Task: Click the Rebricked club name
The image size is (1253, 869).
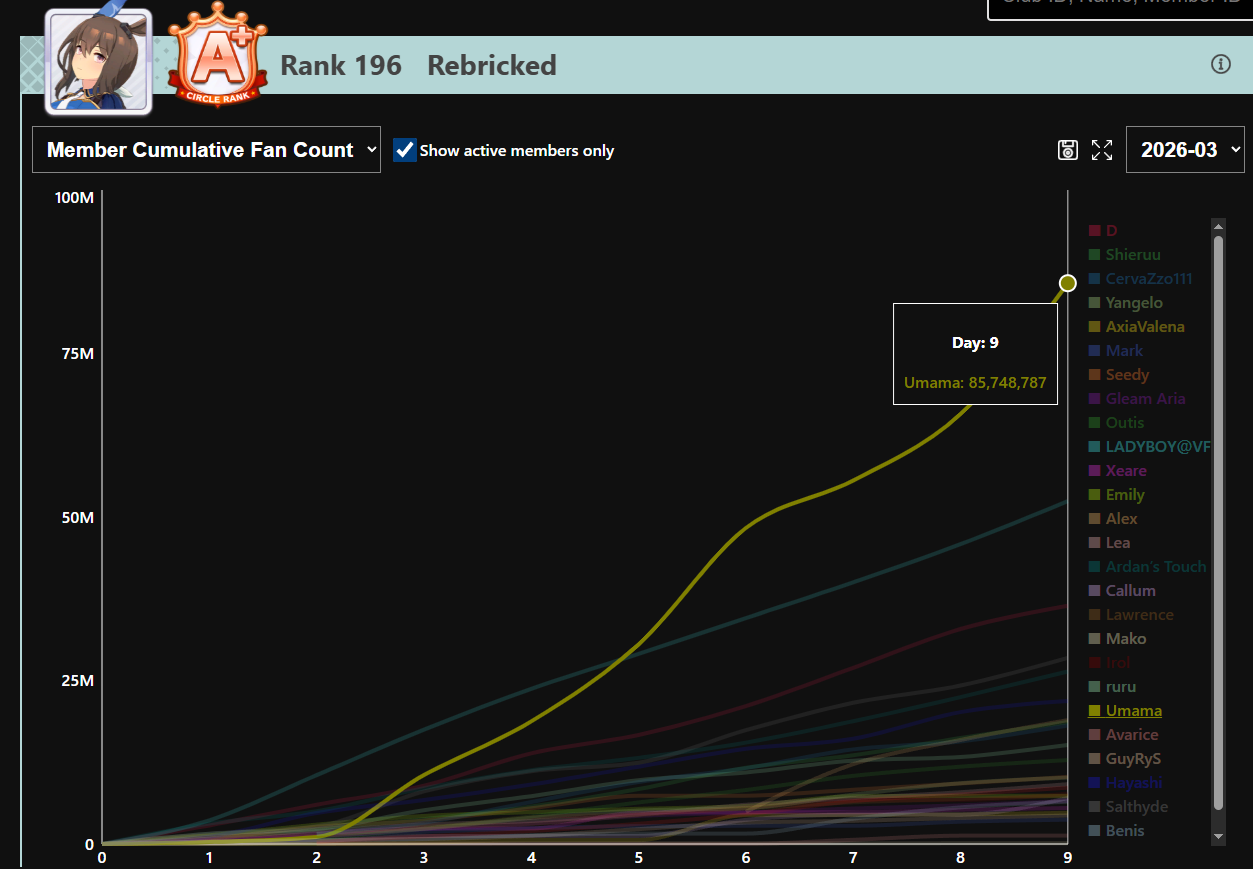Action: click(x=492, y=66)
